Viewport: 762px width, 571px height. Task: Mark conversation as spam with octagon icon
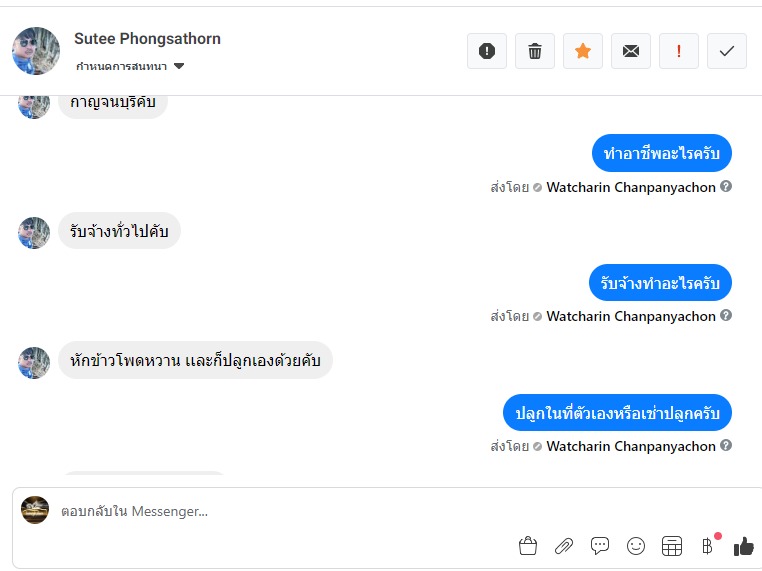click(x=487, y=51)
